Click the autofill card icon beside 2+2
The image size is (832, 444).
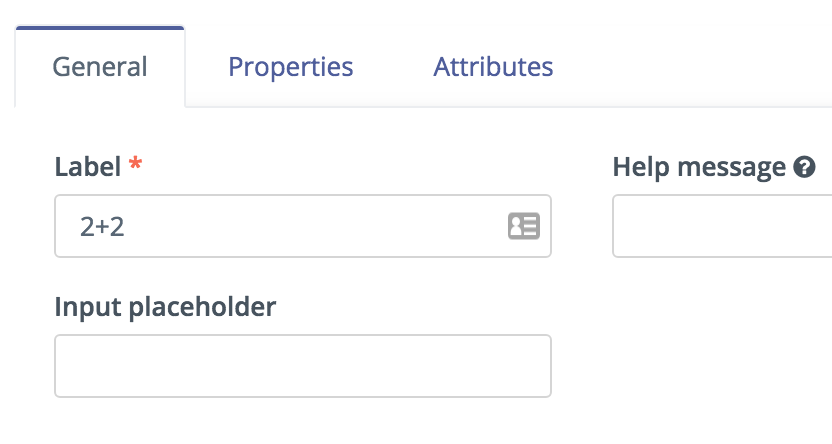[x=524, y=226]
